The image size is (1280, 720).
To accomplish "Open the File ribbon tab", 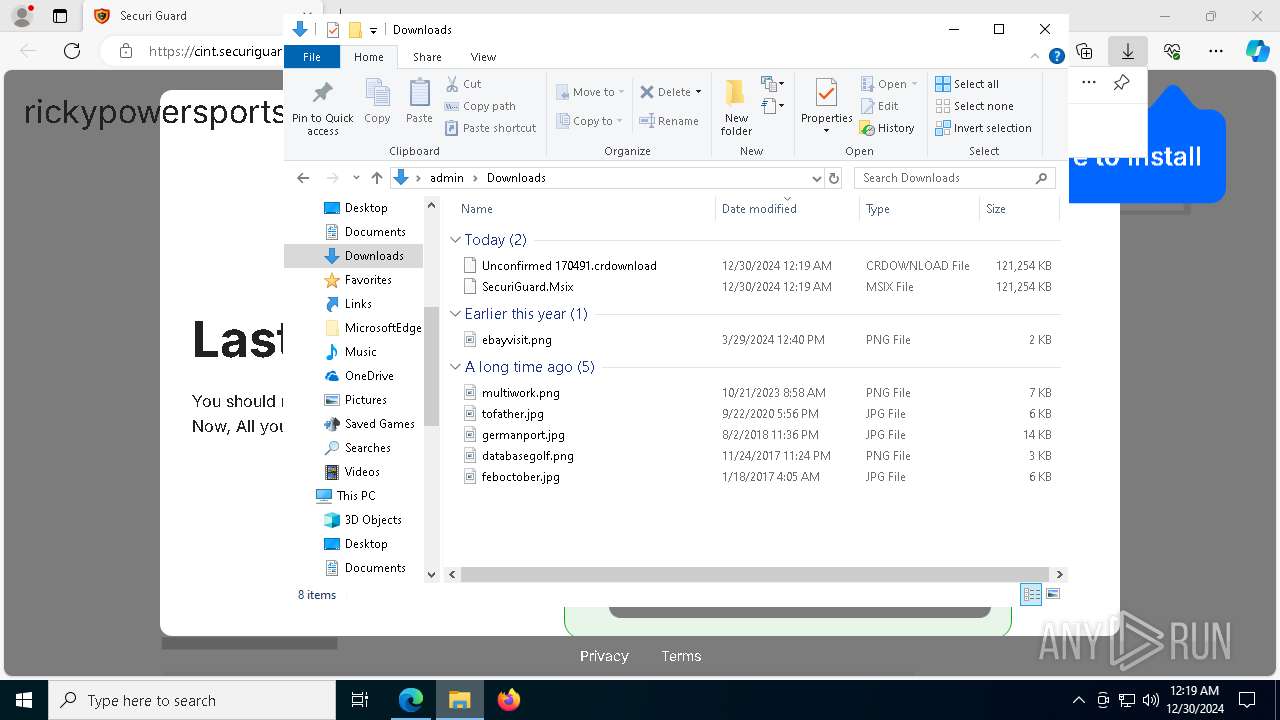I will (312, 57).
